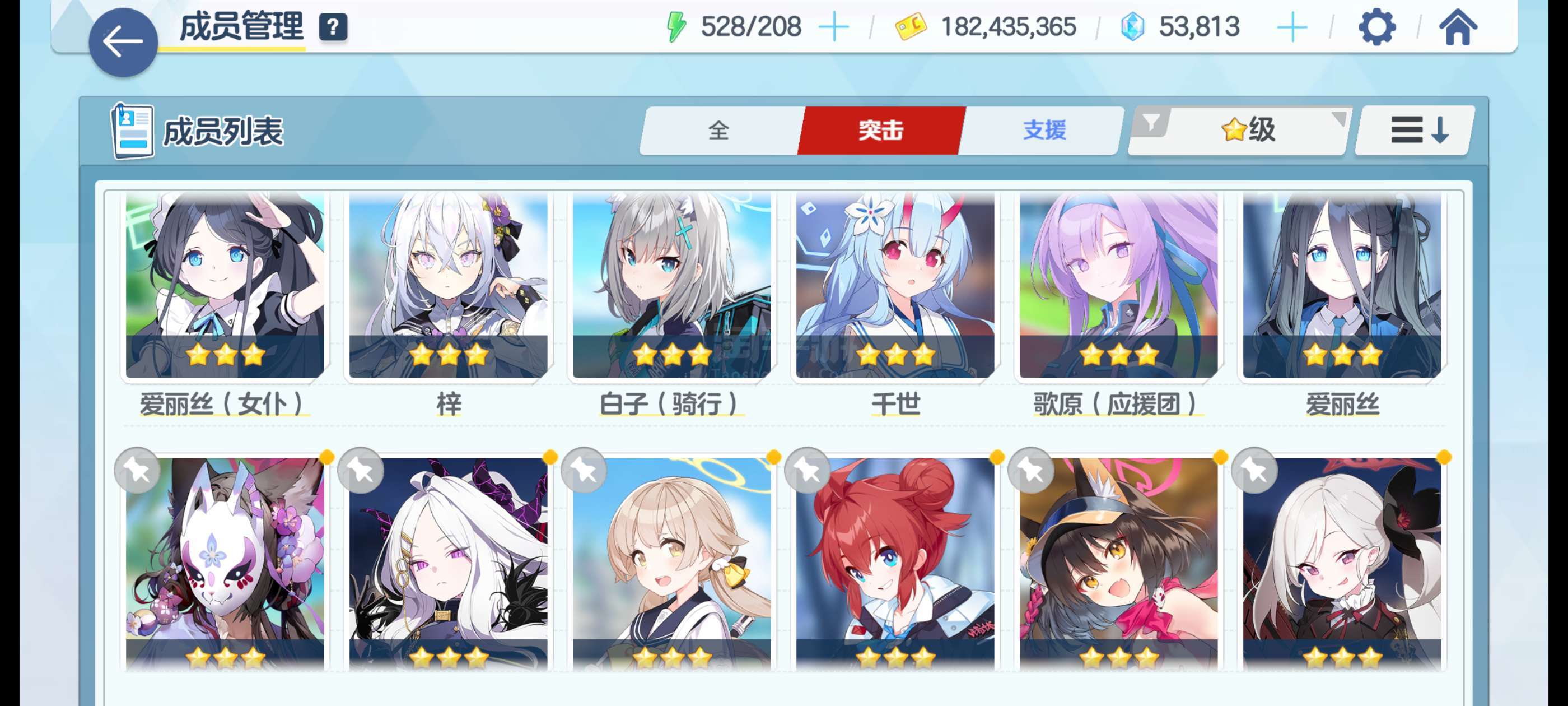Add gems with the plus icon
The image size is (1568, 706).
tap(1292, 27)
